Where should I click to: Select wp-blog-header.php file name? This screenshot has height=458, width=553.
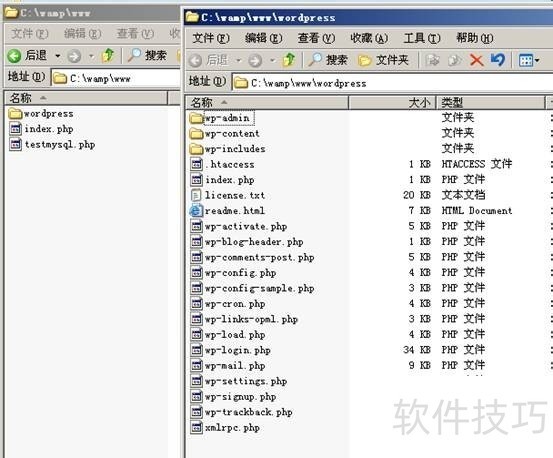click(x=254, y=242)
